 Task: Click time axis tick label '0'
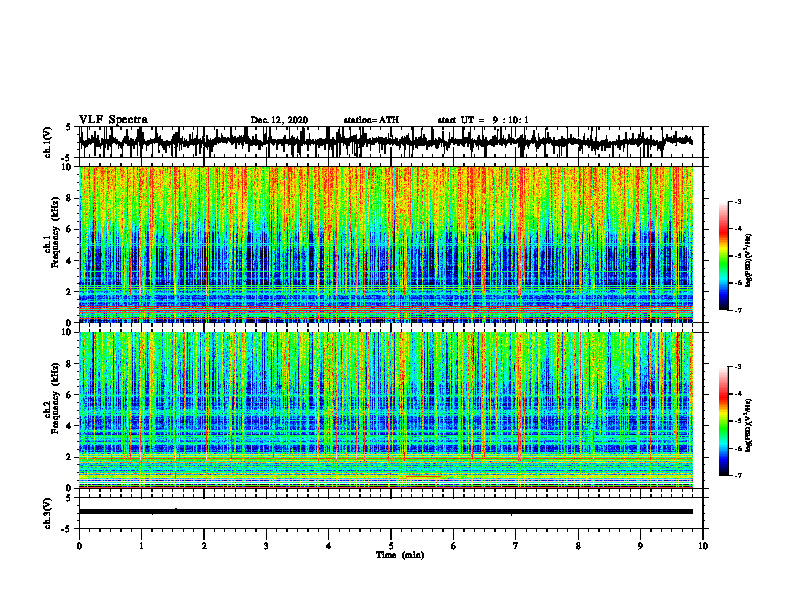[79, 546]
